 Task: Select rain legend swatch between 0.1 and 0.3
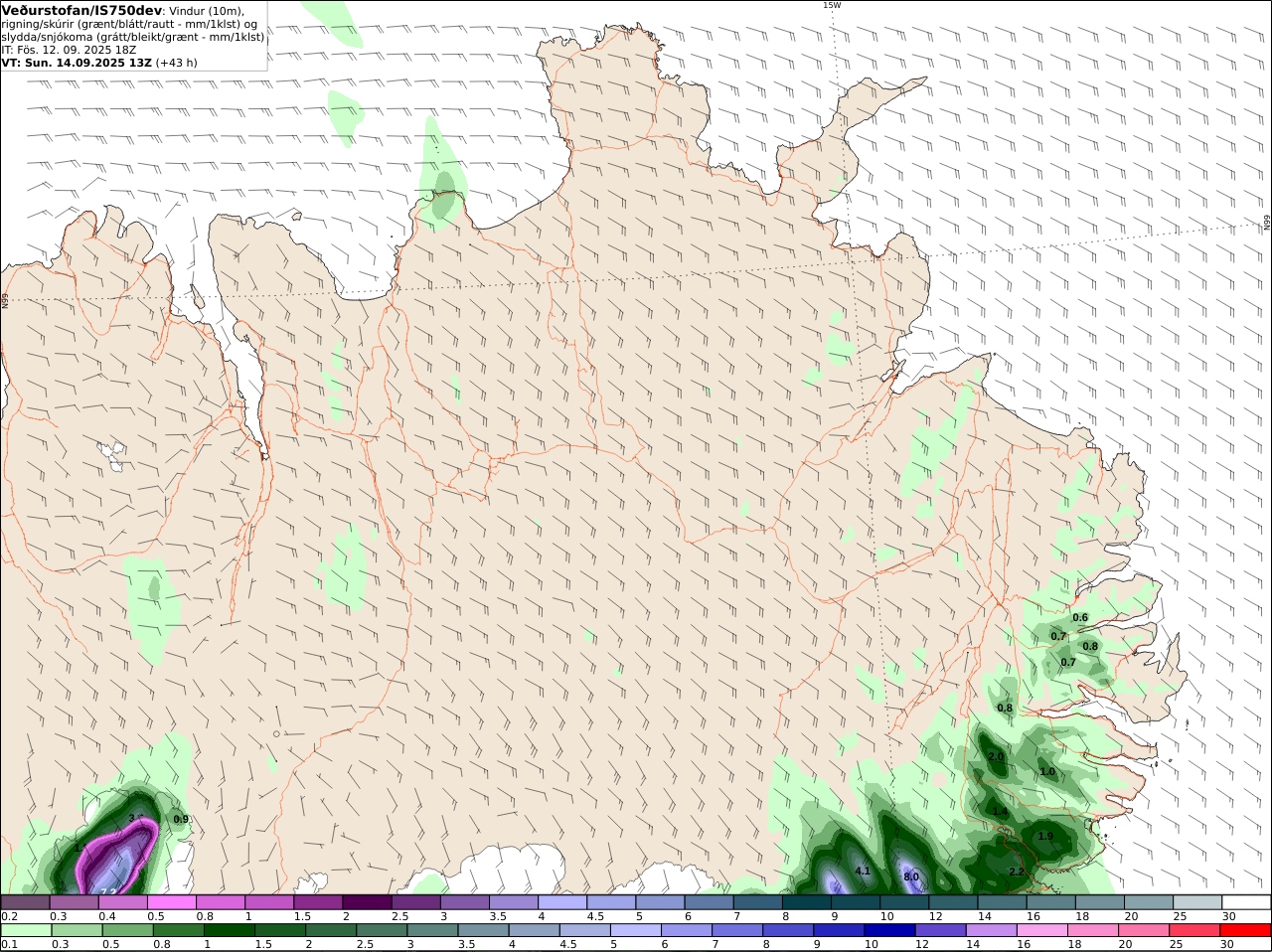click(27, 930)
